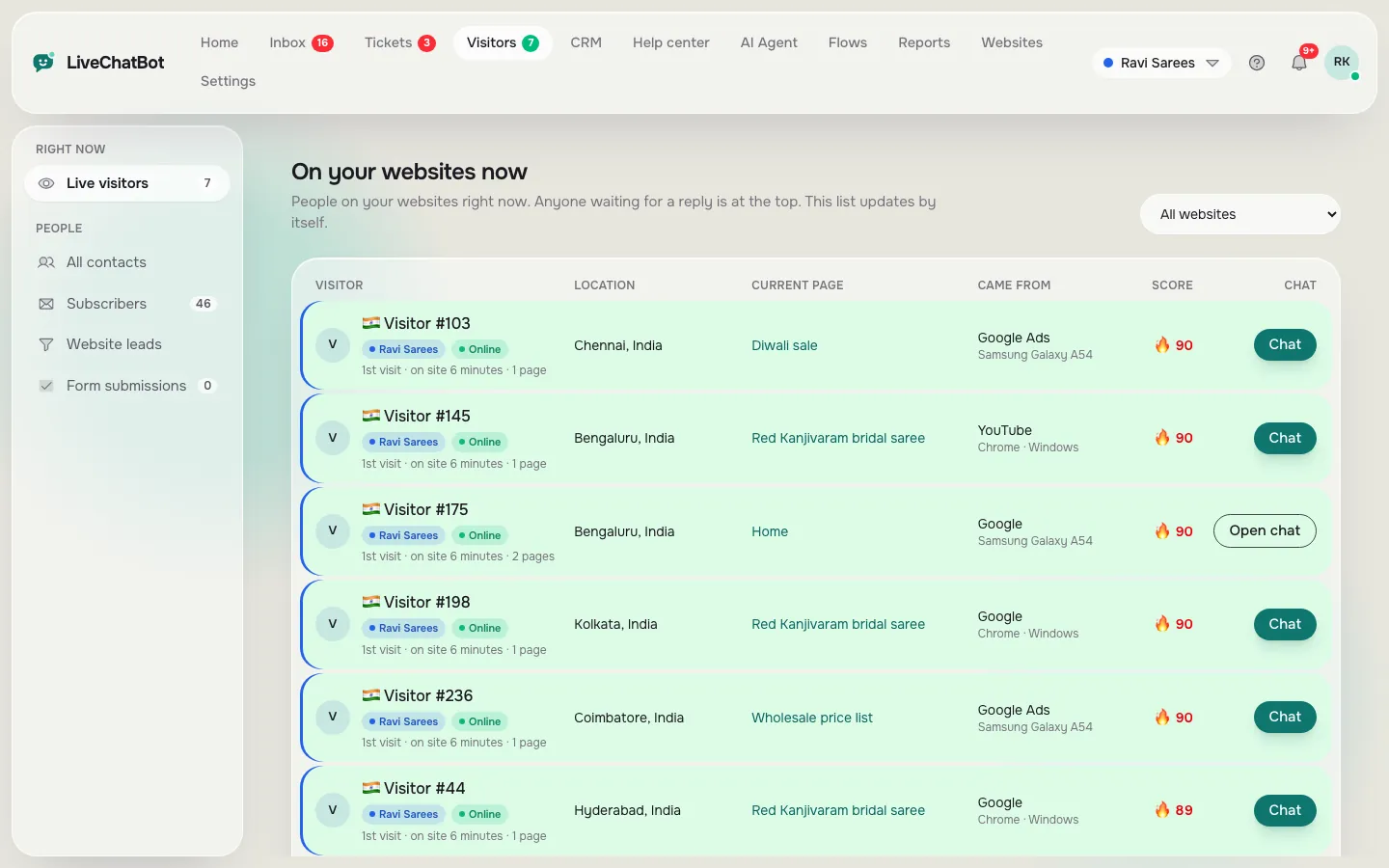
Task: Click the SCORE column header
Action: pos(1172,285)
